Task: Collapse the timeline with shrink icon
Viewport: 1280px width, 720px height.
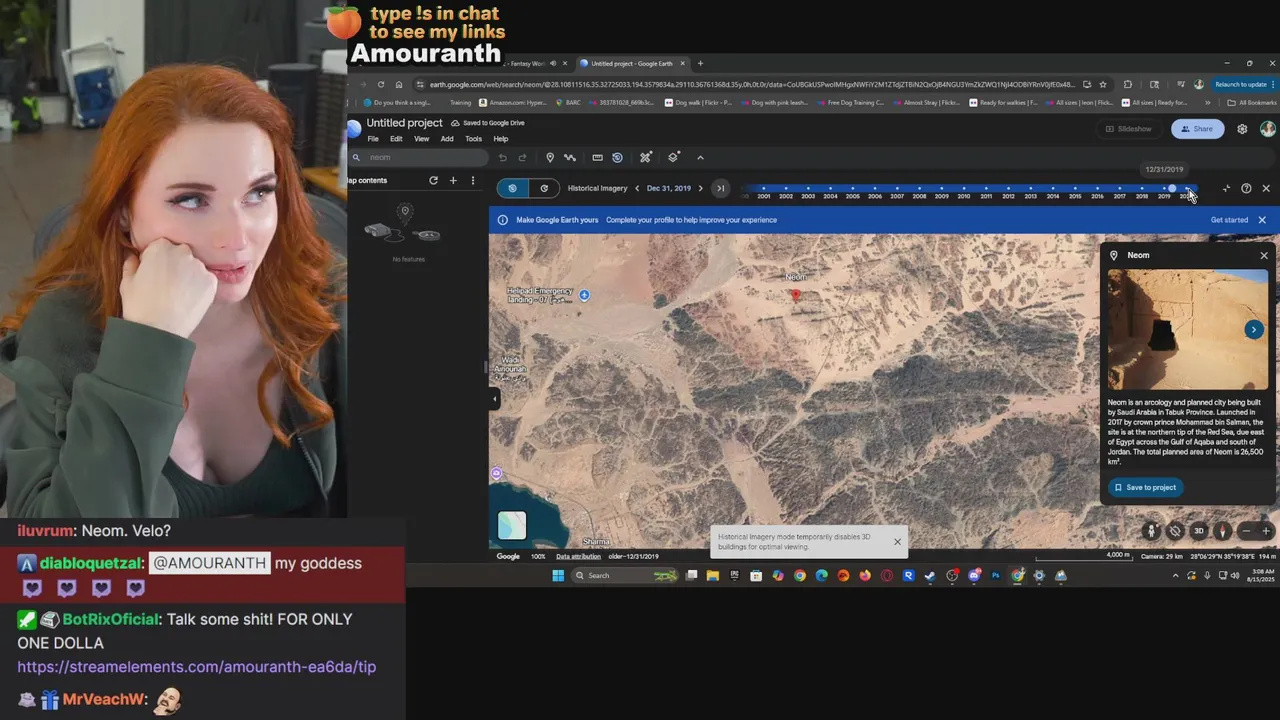Action: point(1226,188)
